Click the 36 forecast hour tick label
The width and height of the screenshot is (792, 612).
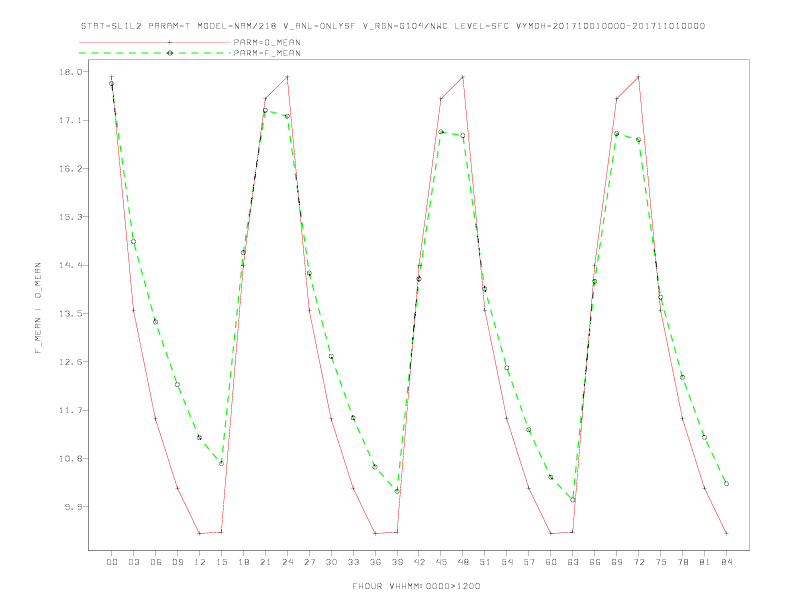(375, 562)
